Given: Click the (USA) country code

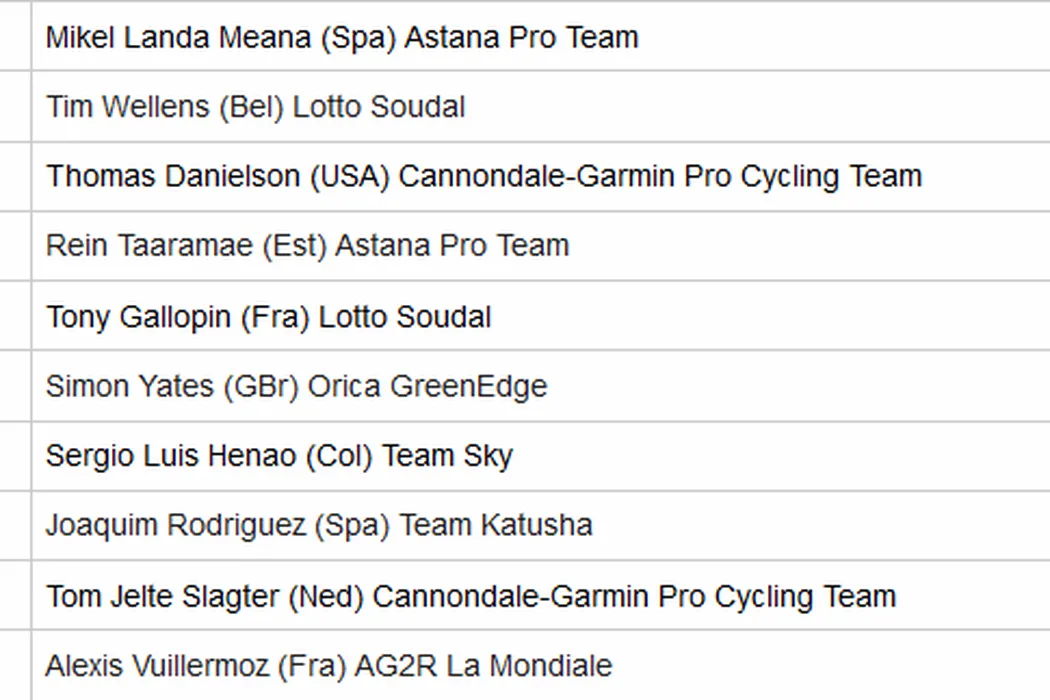Looking at the screenshot, I should (x=349, y=177).
